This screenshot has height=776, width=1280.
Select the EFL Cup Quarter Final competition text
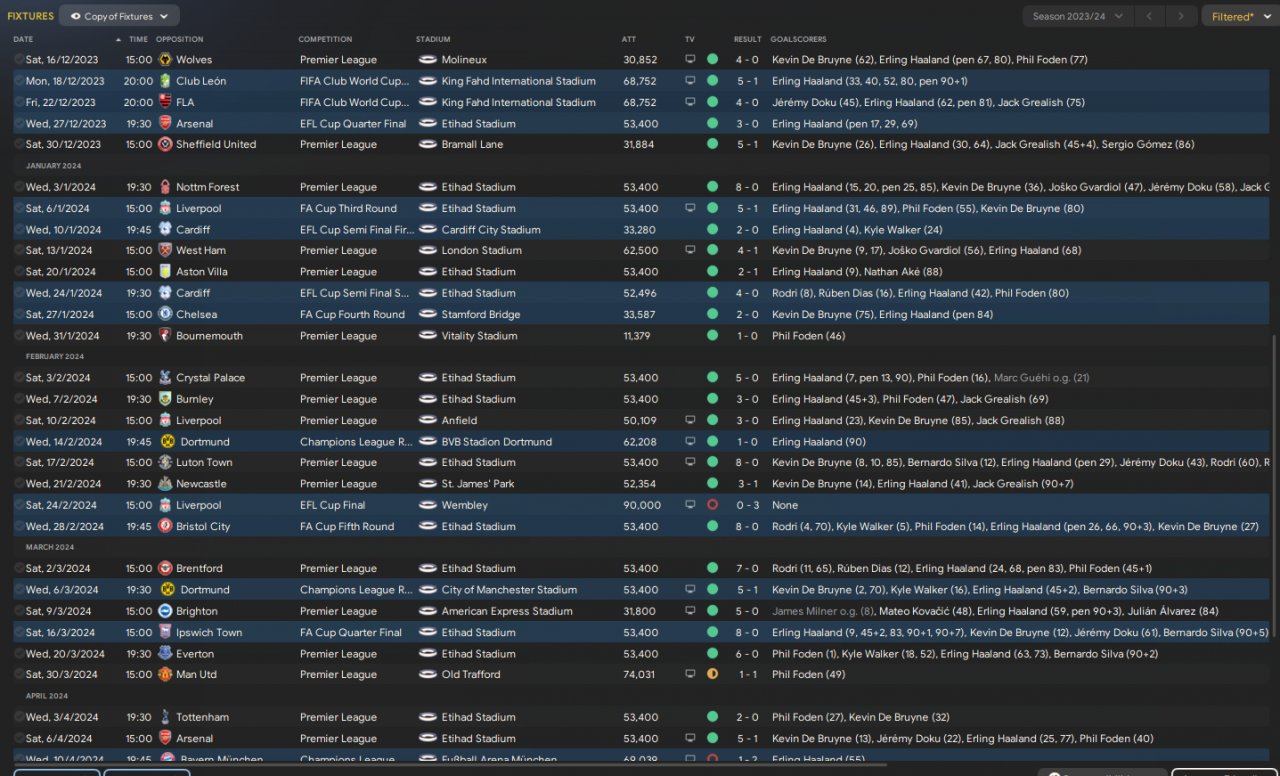click(x=353, y=124)
